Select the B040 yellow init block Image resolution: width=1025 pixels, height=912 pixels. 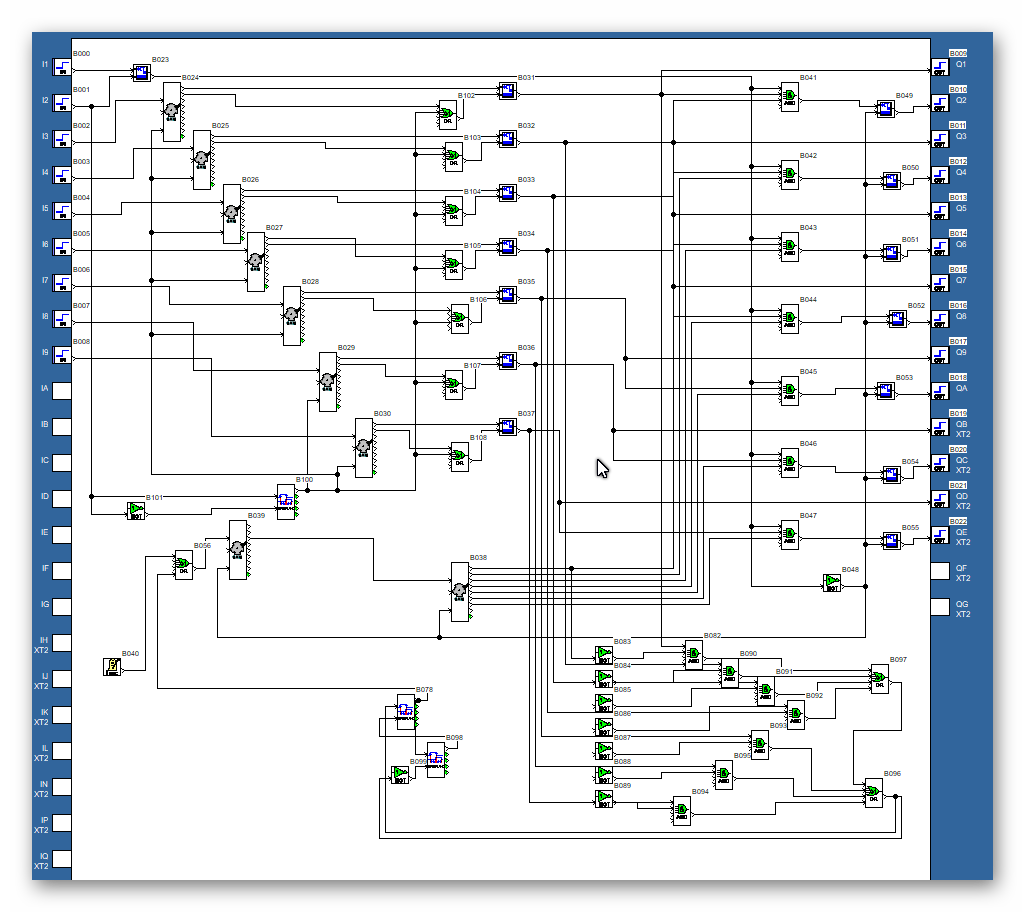[x=112, y=667]
